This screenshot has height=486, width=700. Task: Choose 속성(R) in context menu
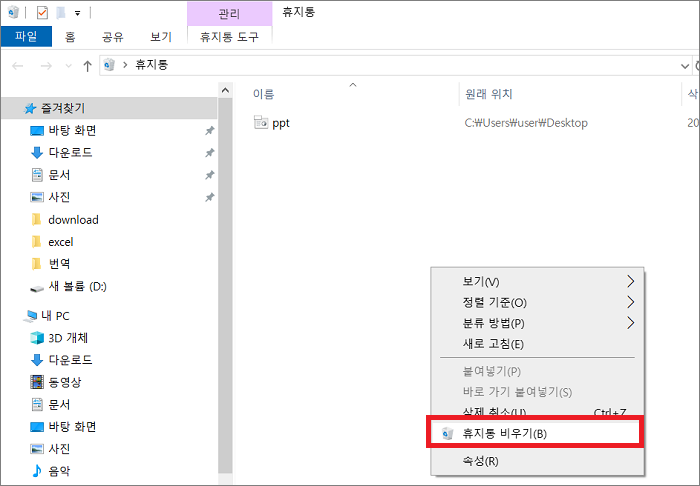pos(537,461)
